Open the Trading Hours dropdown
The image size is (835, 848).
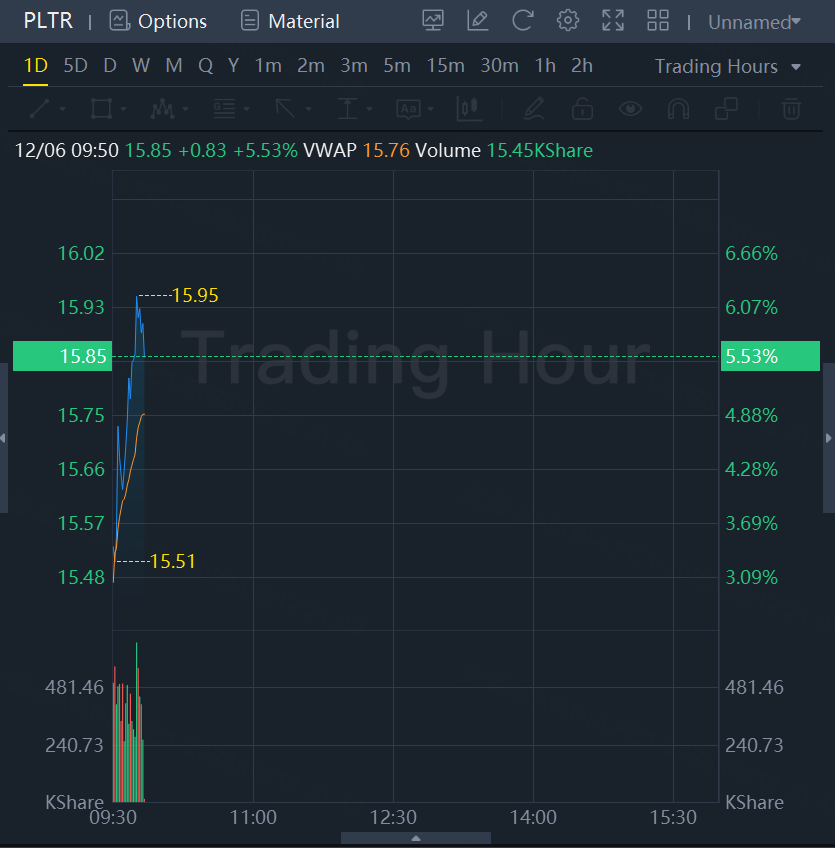pos(728,66)
